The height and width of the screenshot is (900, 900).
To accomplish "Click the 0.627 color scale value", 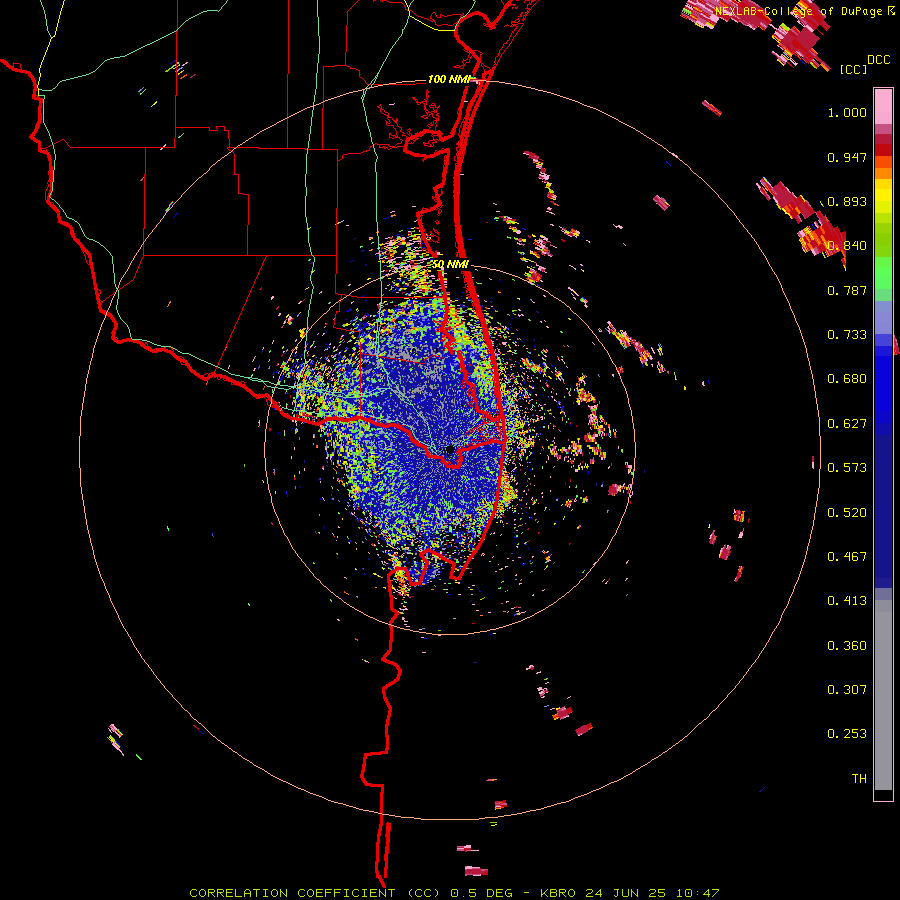I will point(847,424).
